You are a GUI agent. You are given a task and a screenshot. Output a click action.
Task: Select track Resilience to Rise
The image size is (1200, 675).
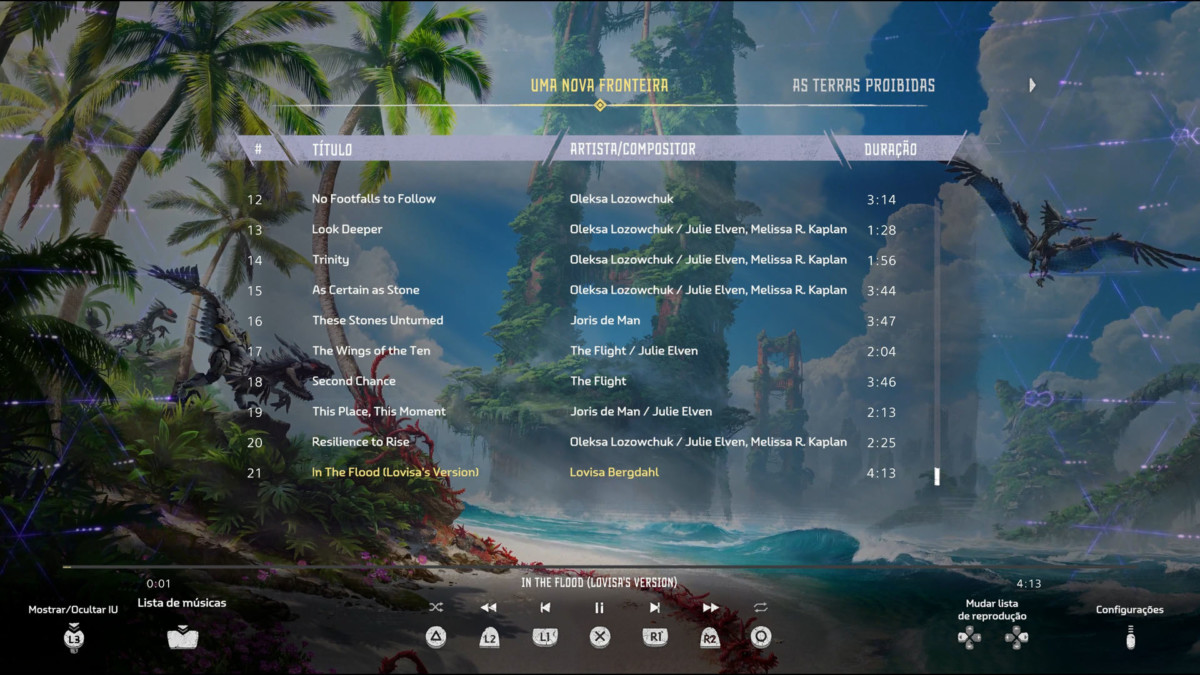(x=360, y=441)
